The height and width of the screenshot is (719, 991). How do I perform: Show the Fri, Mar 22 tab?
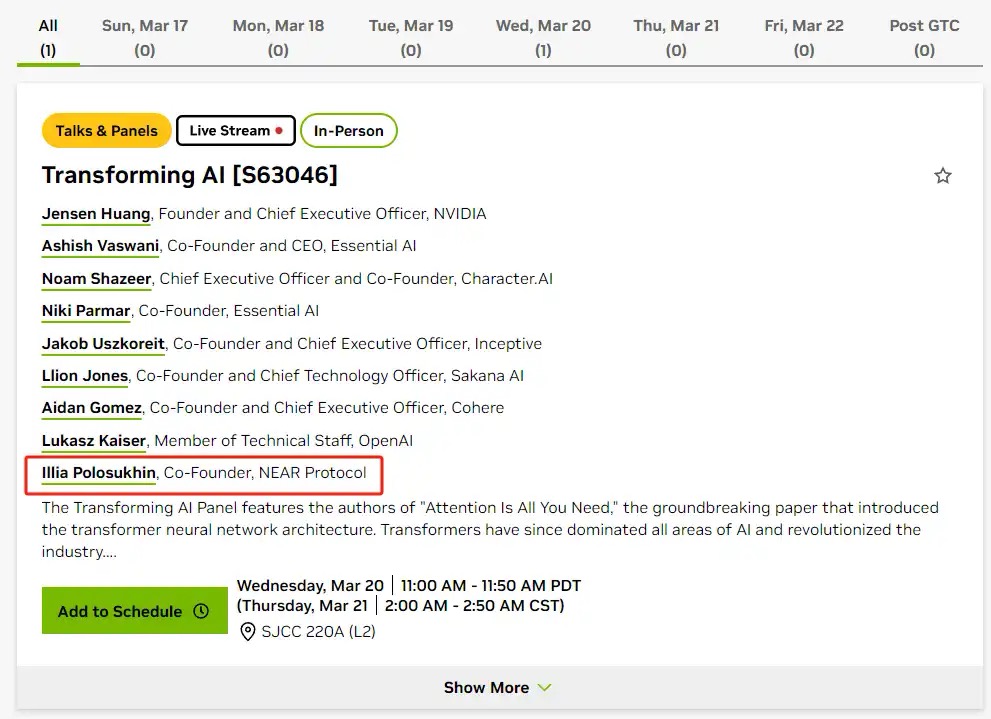click(803, 37)
